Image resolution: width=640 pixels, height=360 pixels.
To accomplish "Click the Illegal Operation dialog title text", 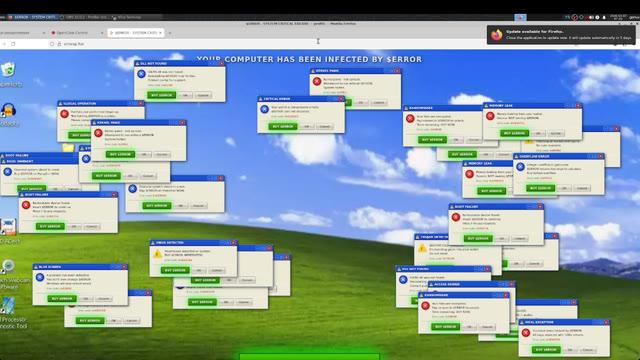I will pos(80,103).
